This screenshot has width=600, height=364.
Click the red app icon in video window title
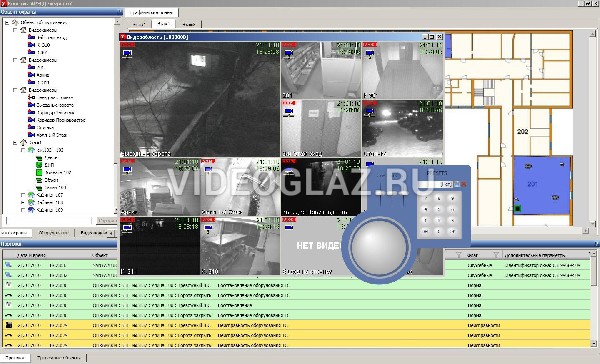coord(123,37)
